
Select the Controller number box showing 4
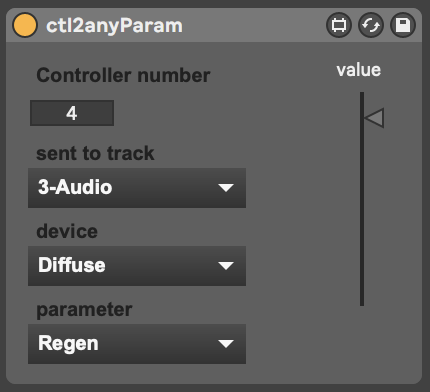pyautogui.click(x=72, y=113)
